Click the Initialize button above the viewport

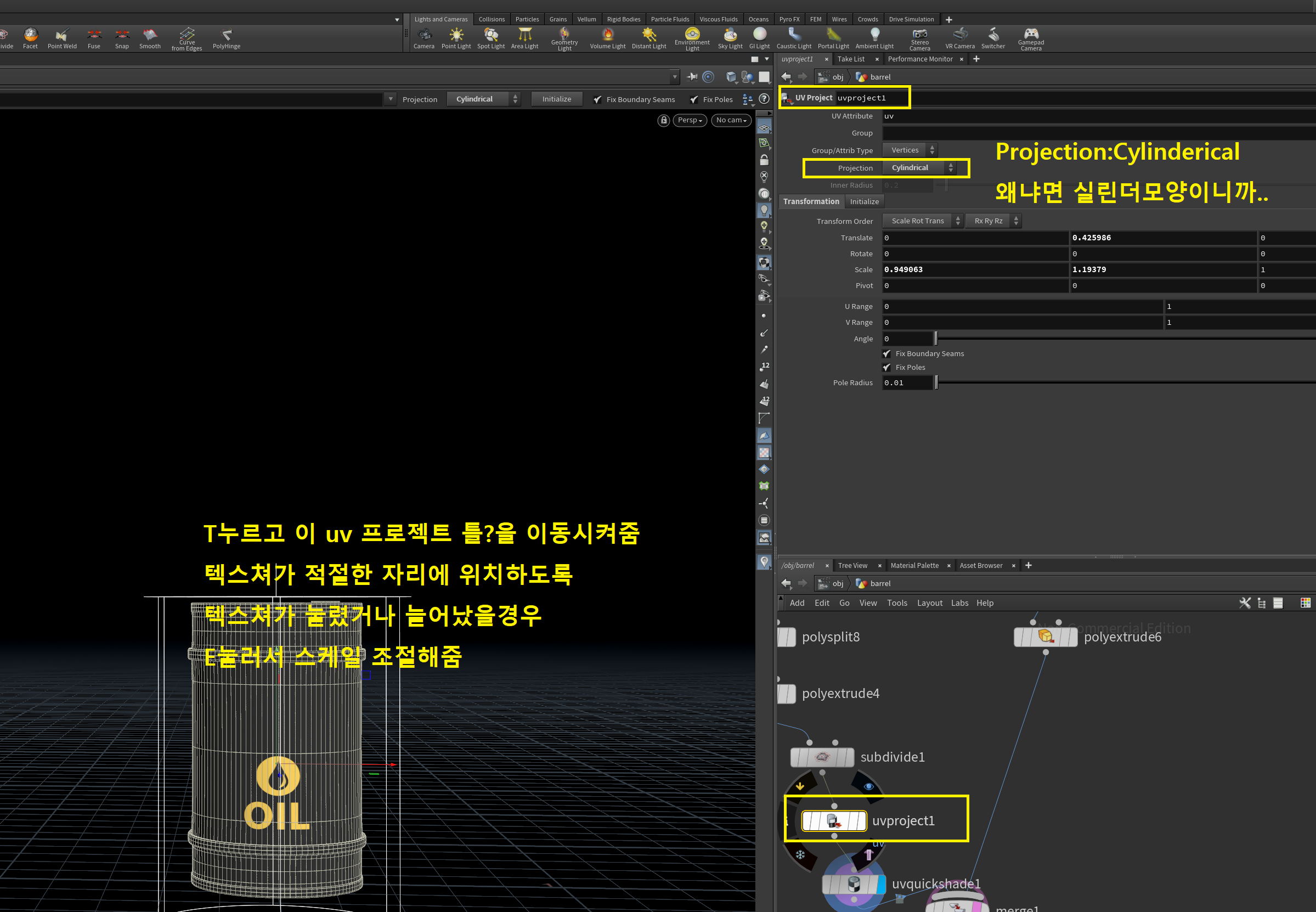pyautogui.click(x=556, y=99)
